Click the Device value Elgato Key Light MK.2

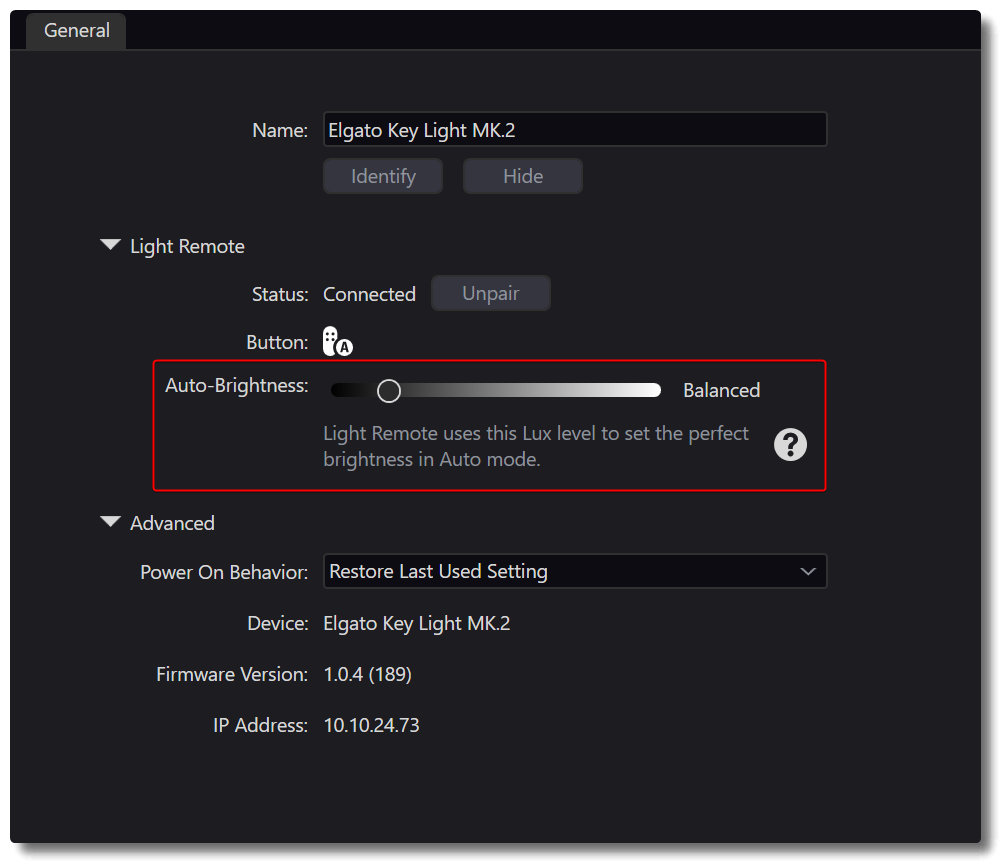pyautogui.click(x=416, y=623)
